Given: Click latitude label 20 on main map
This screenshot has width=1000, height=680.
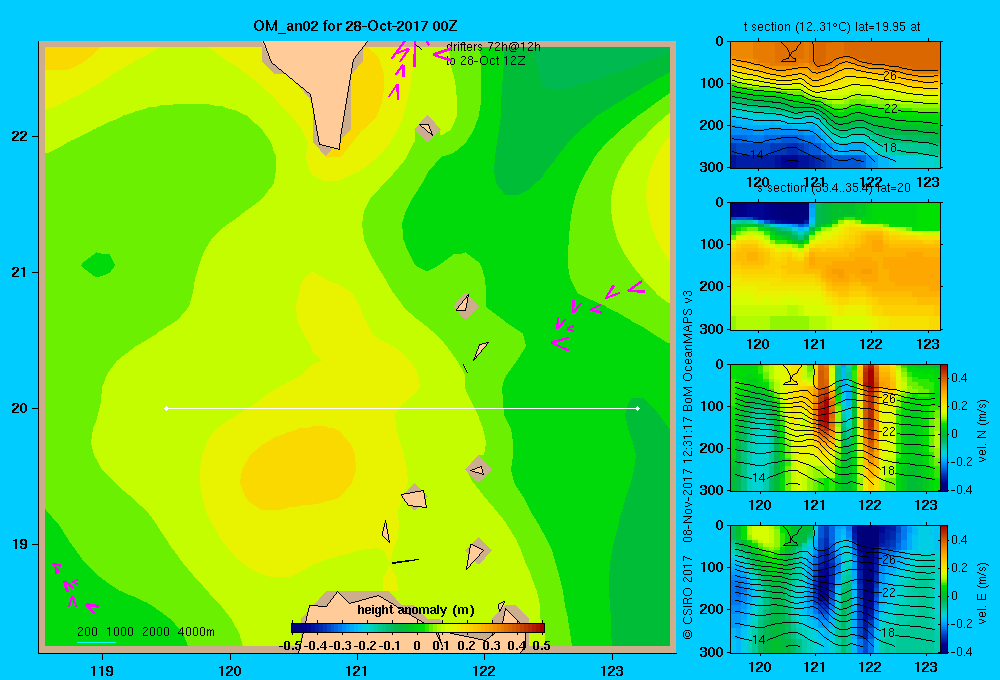Looking at the screenshot, I should coord(19,408).
